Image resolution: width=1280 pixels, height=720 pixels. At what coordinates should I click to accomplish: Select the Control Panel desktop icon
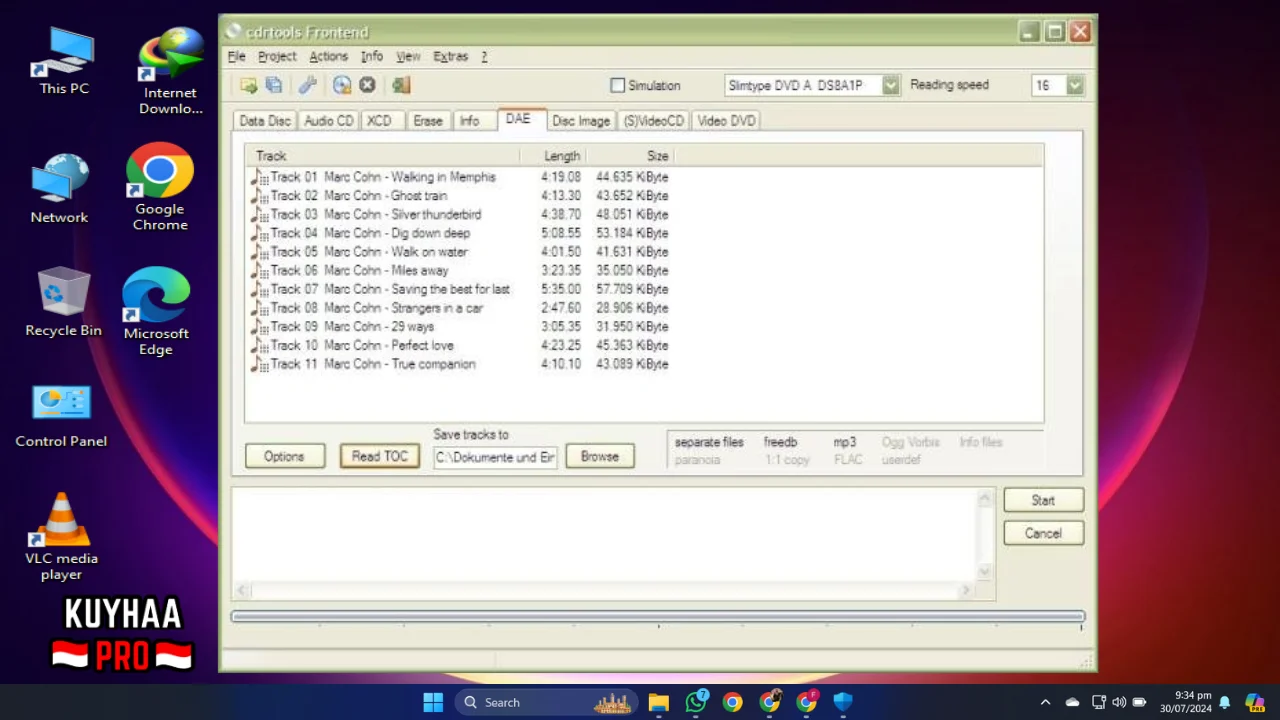click(61, 416)
